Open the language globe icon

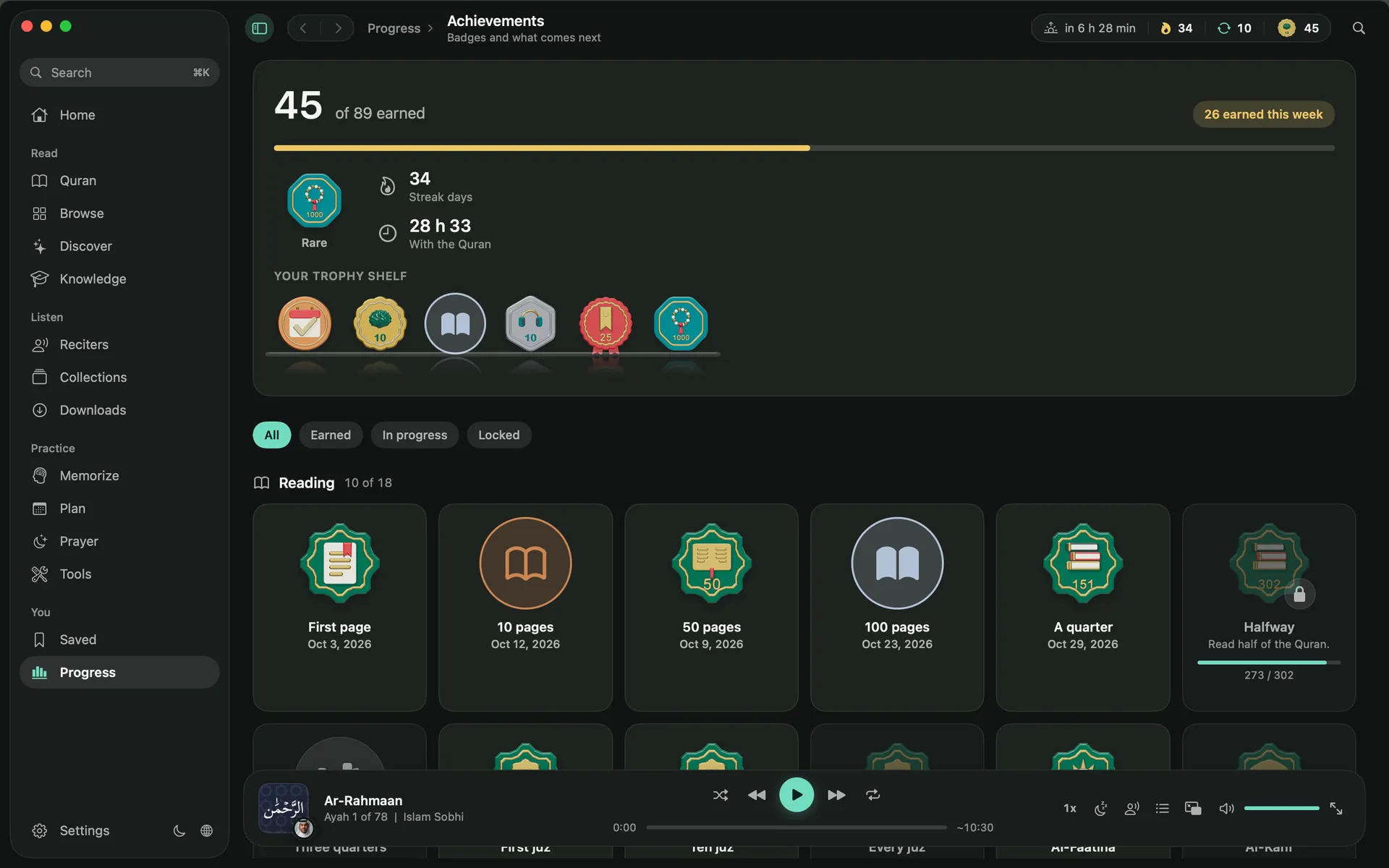point(206,830)
